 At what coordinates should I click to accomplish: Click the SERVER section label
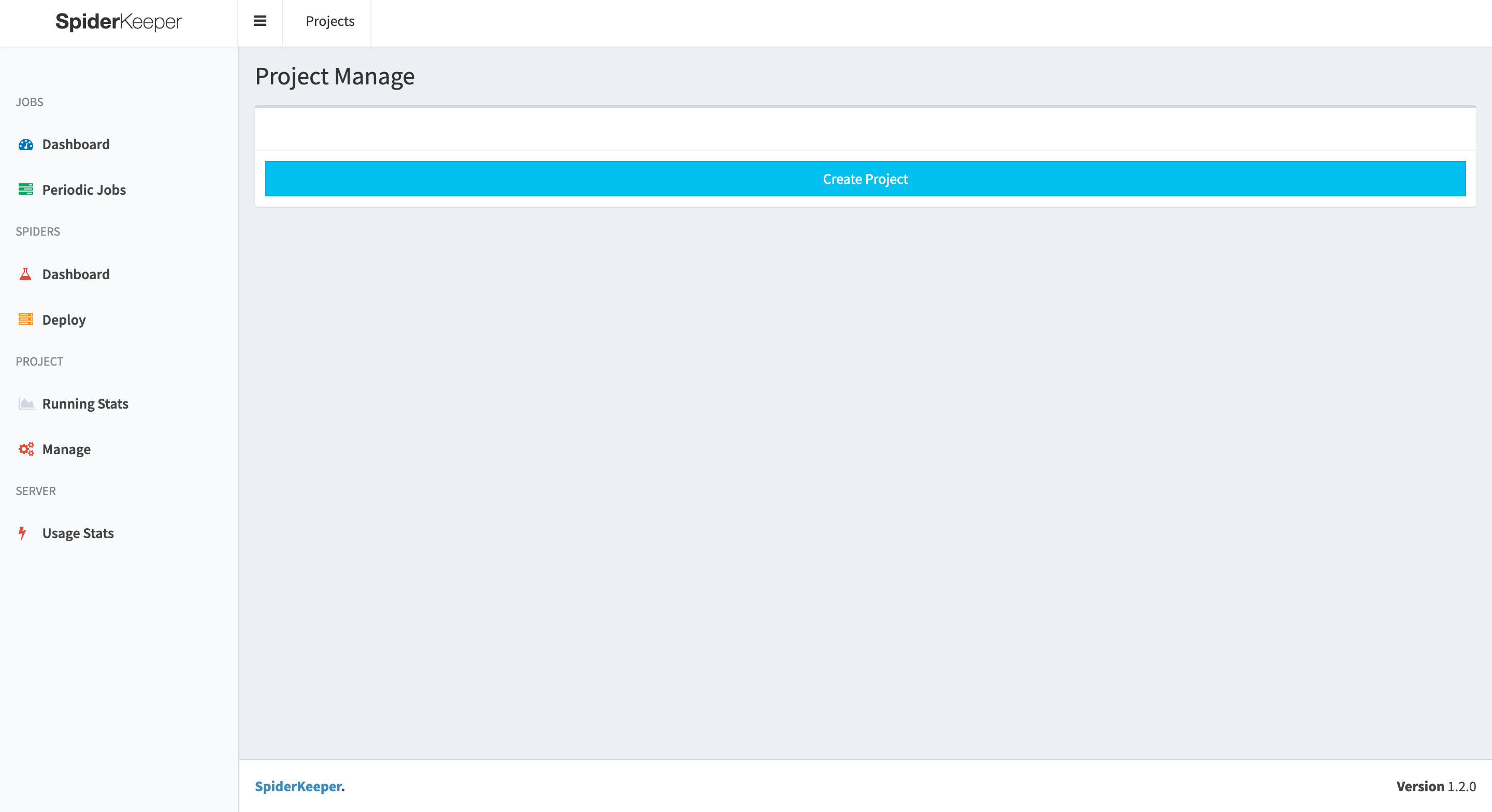pyautogui.click(x=36, y=491)
